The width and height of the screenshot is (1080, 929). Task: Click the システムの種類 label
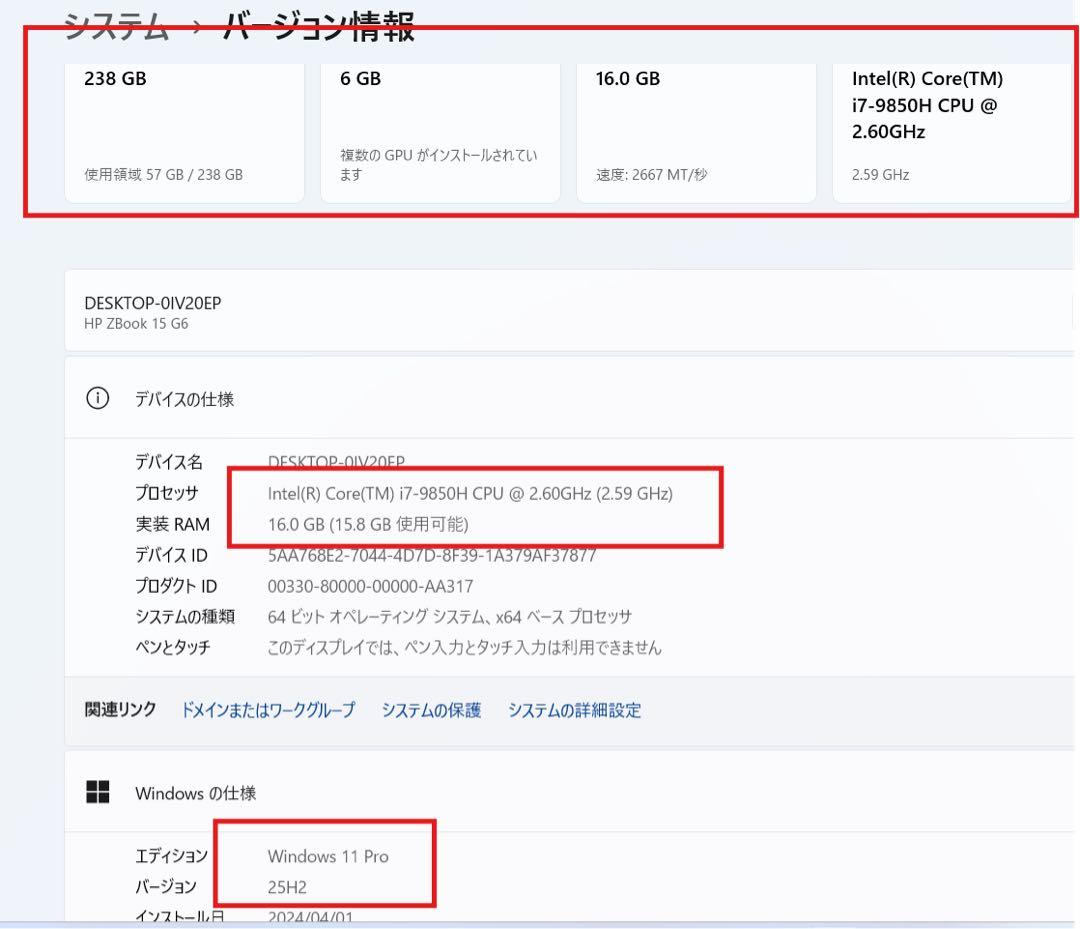click(x=185, y=616)
